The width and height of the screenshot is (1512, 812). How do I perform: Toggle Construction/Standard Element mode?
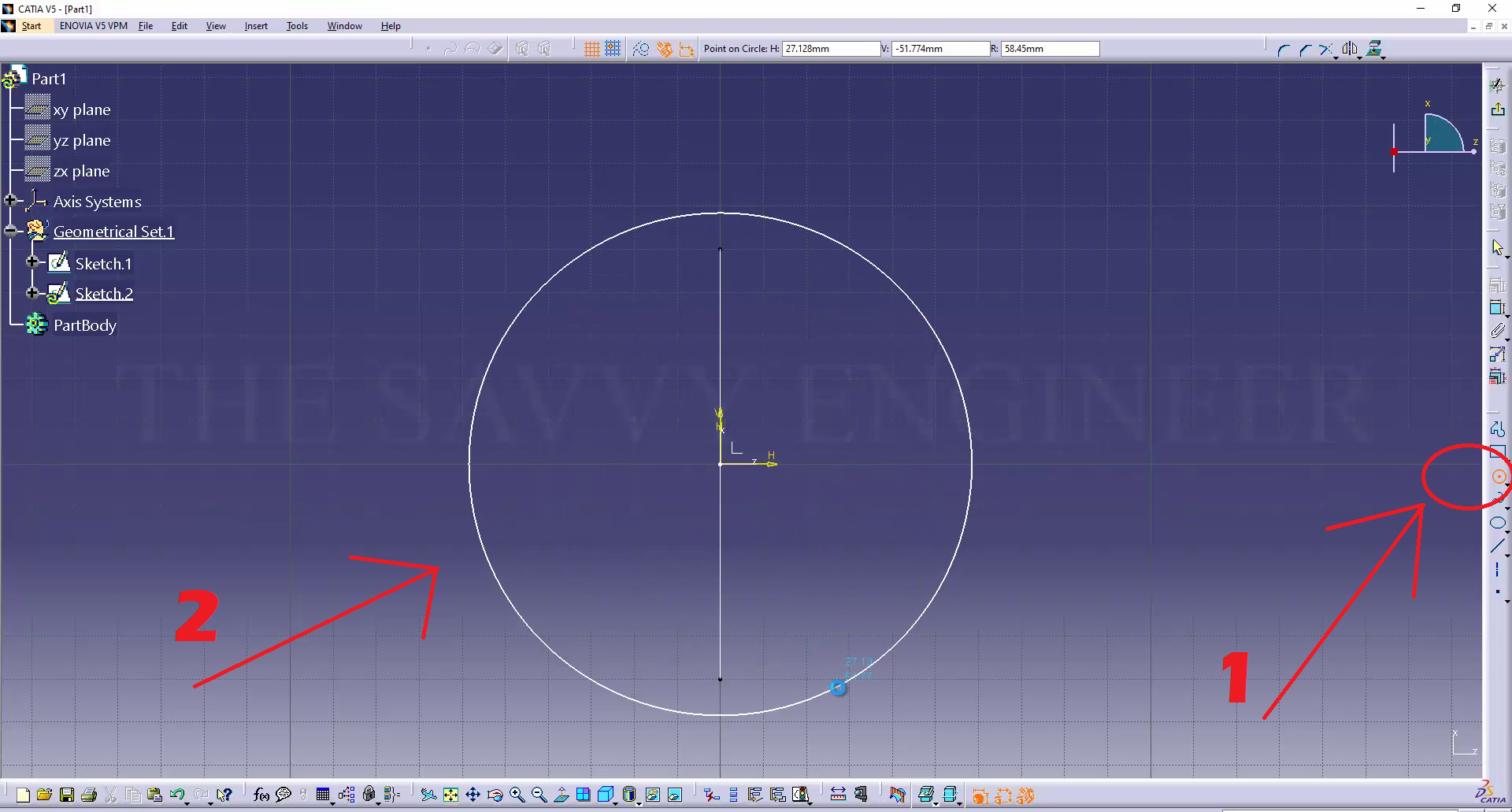[x=641, y=49]
